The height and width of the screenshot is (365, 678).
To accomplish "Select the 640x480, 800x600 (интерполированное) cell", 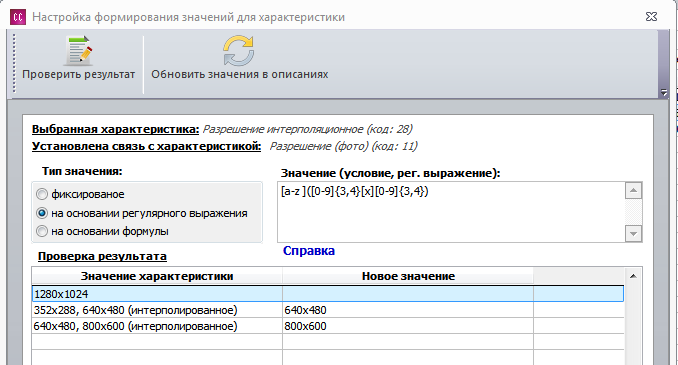I will click(x=157, y=326).
